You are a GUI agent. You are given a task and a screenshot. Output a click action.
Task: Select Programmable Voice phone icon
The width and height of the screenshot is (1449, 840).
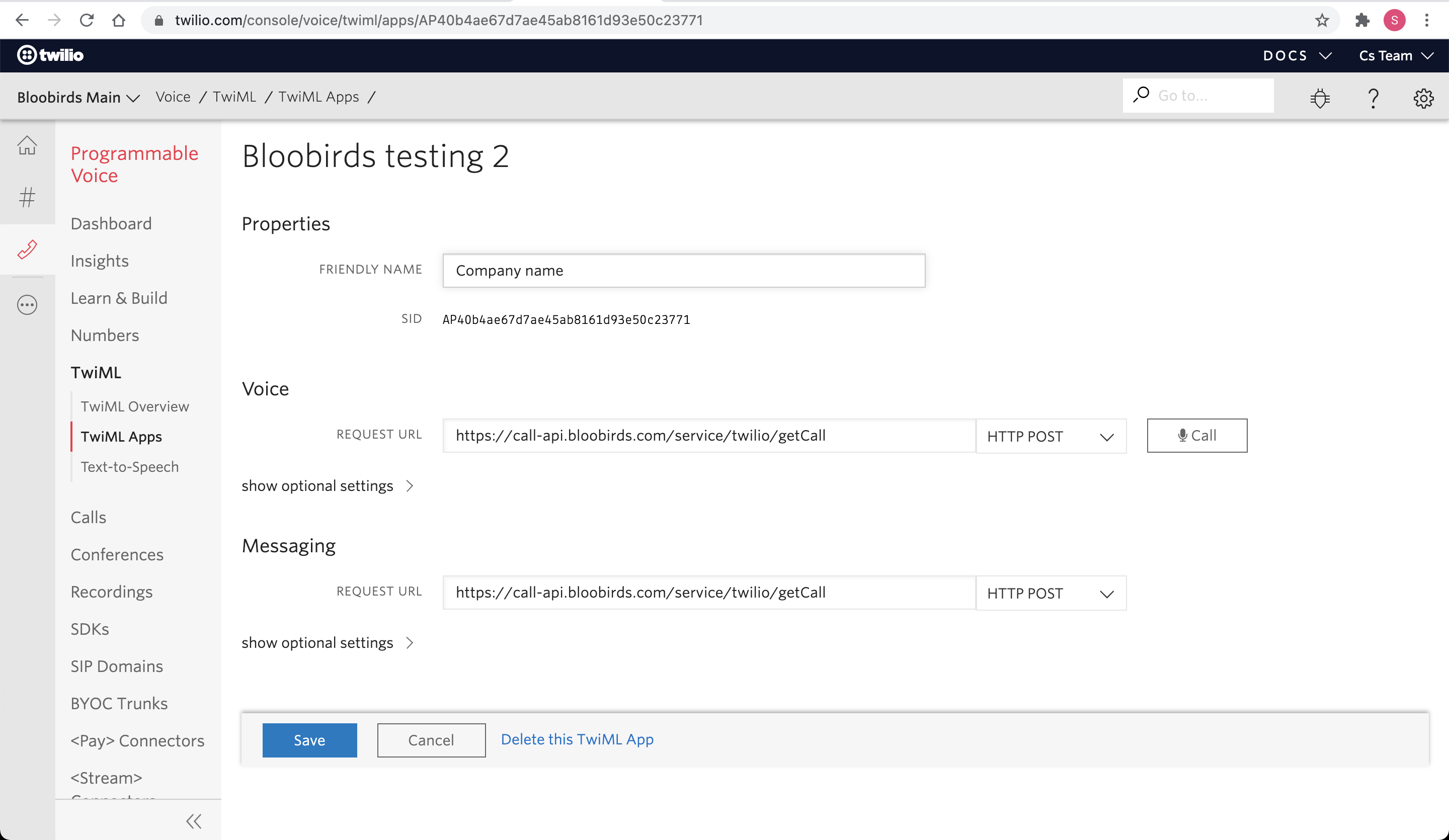pos(27,249)
